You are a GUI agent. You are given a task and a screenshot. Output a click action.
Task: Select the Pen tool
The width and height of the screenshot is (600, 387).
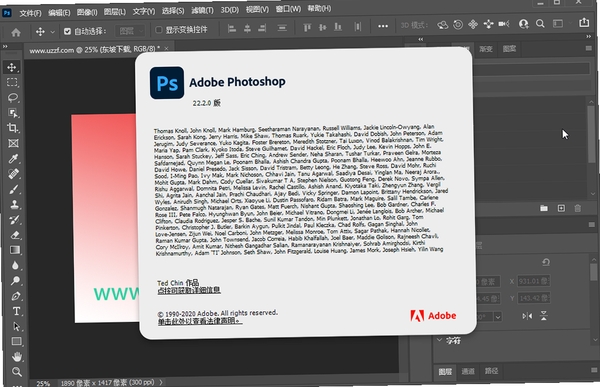pos(16,296)
